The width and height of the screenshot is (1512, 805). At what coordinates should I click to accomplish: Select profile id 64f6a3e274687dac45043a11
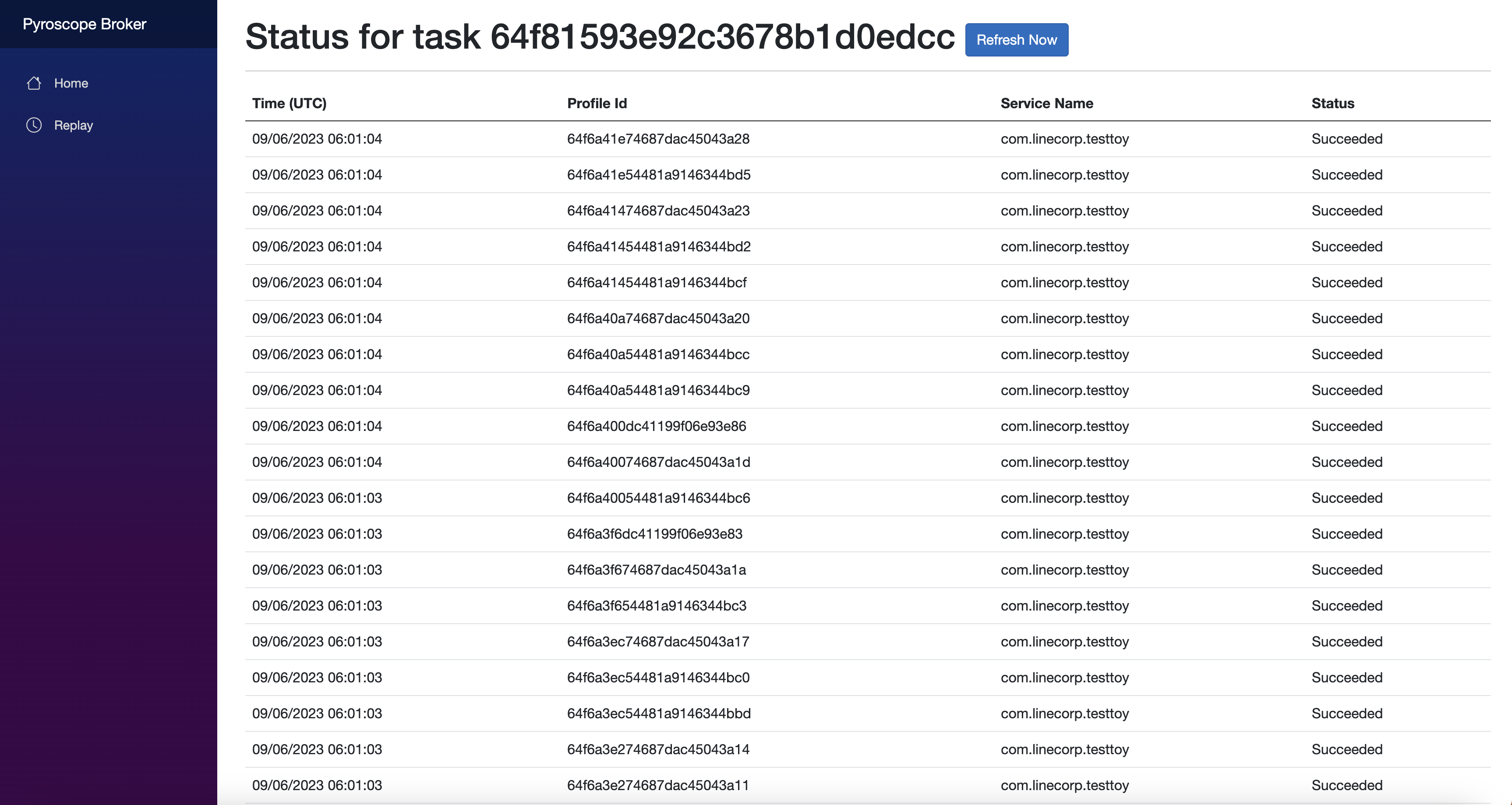(659, 785)
